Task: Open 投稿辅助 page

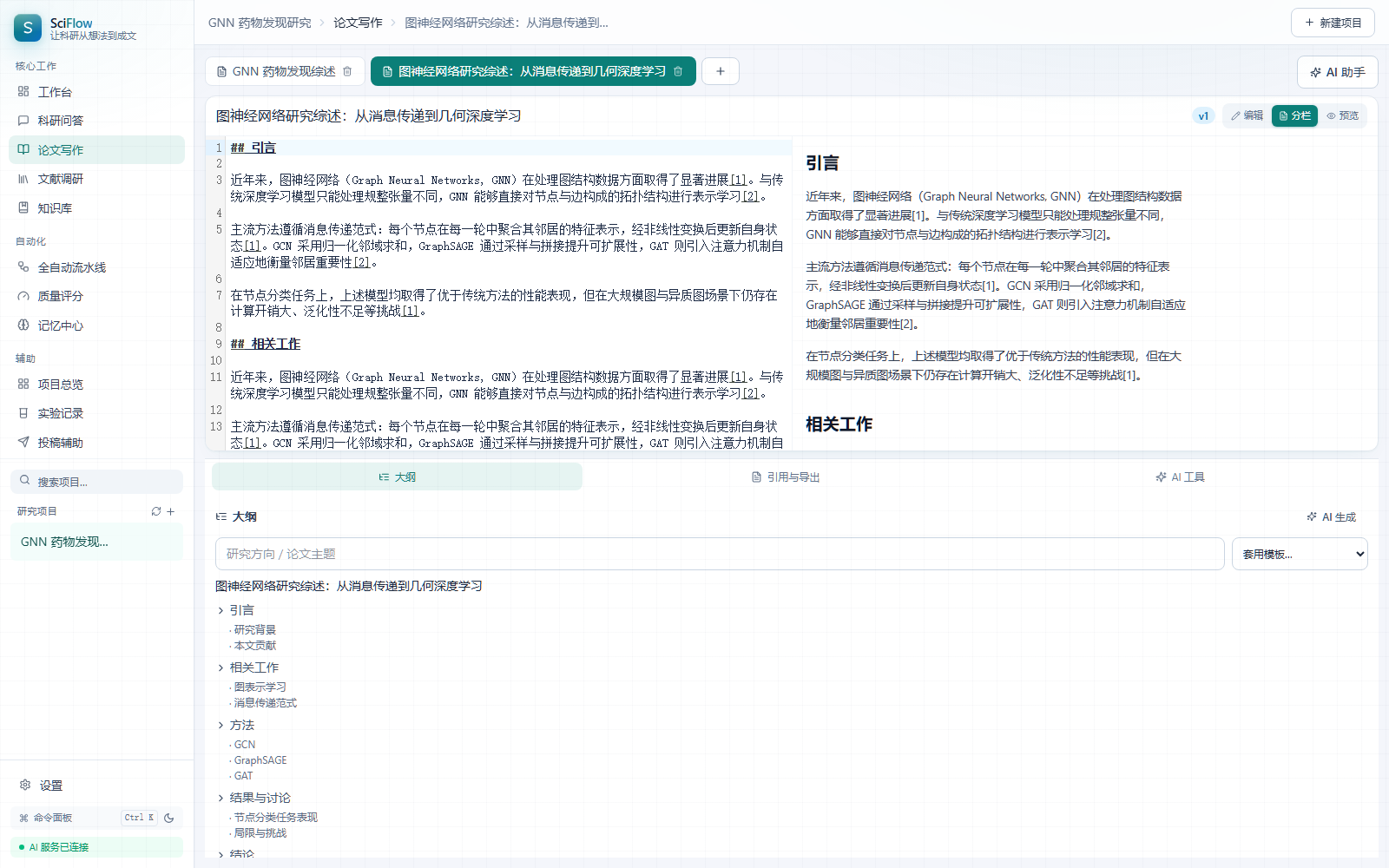Action: pyautogui.click(x=96, y=443)
